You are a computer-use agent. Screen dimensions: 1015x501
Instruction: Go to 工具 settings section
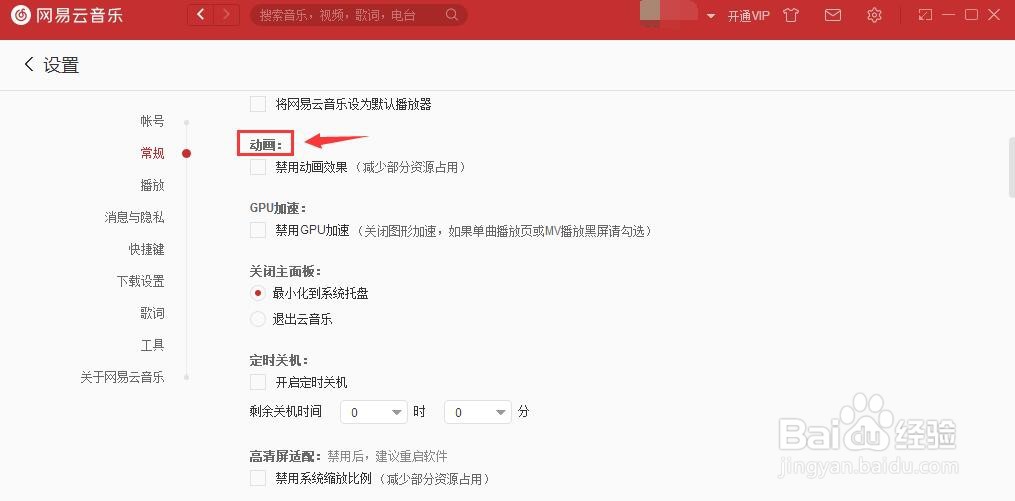point(152,346)
